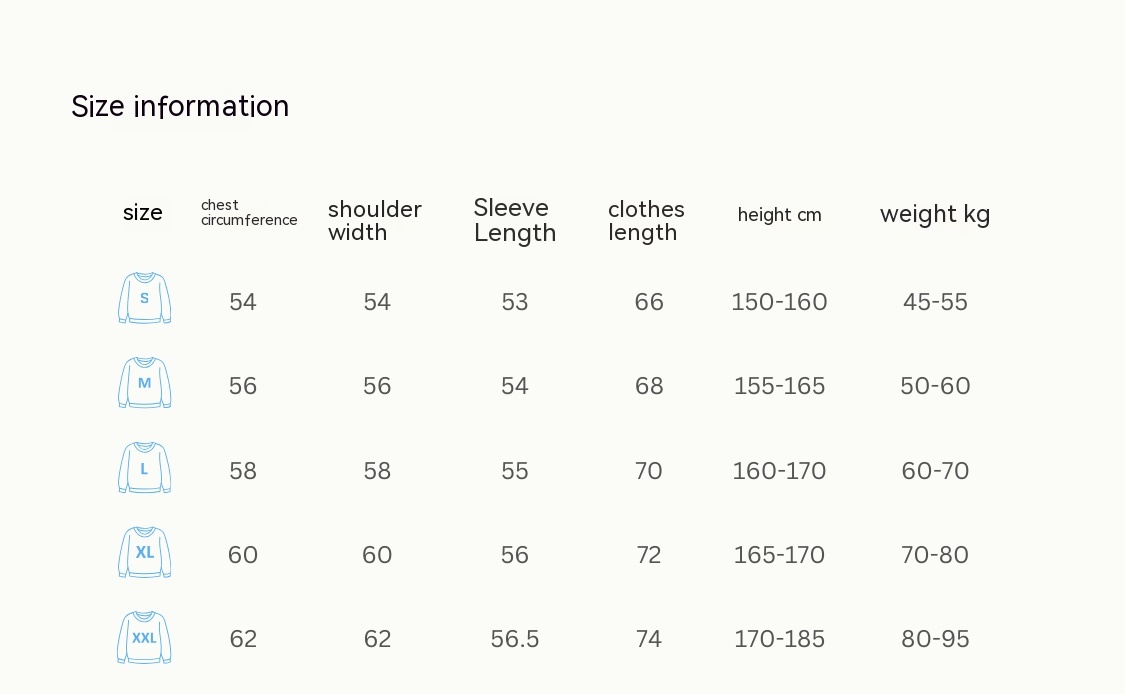Select the chest circumference column header

[x=249, y=213]
